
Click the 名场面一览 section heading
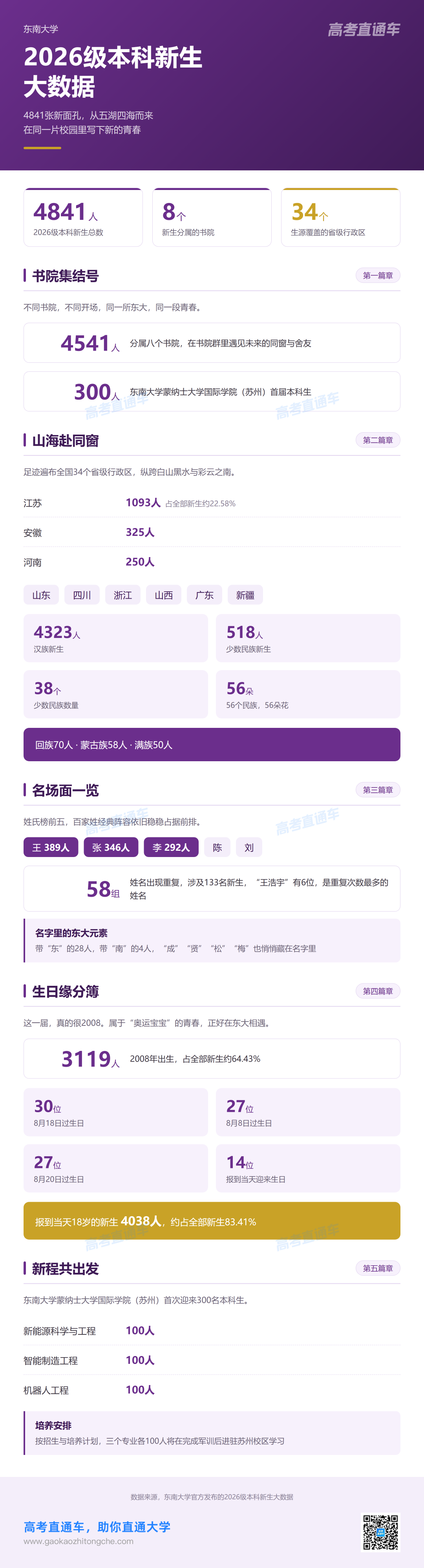click(65, 790)
